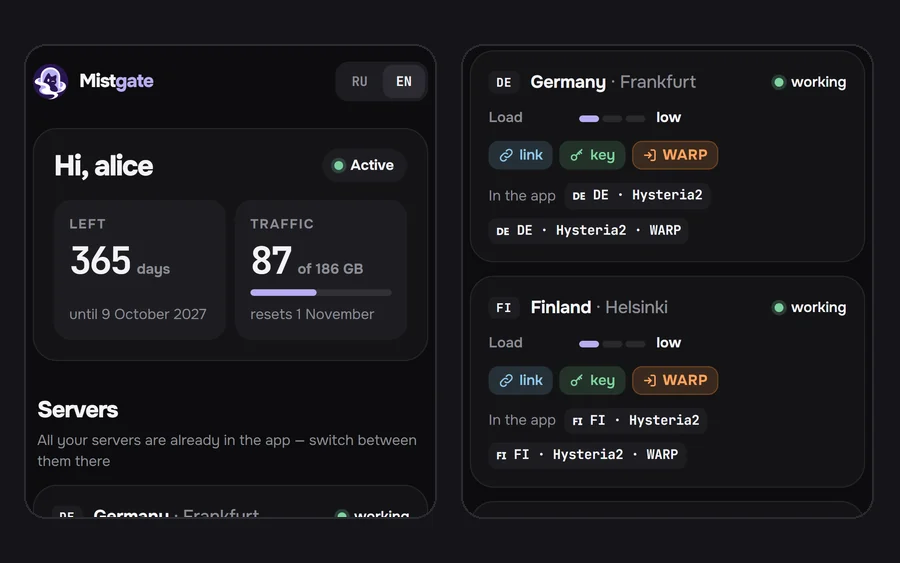Screen dimensions: 900x563
Task: Click "of 186 GB" text
Action: 330,269
